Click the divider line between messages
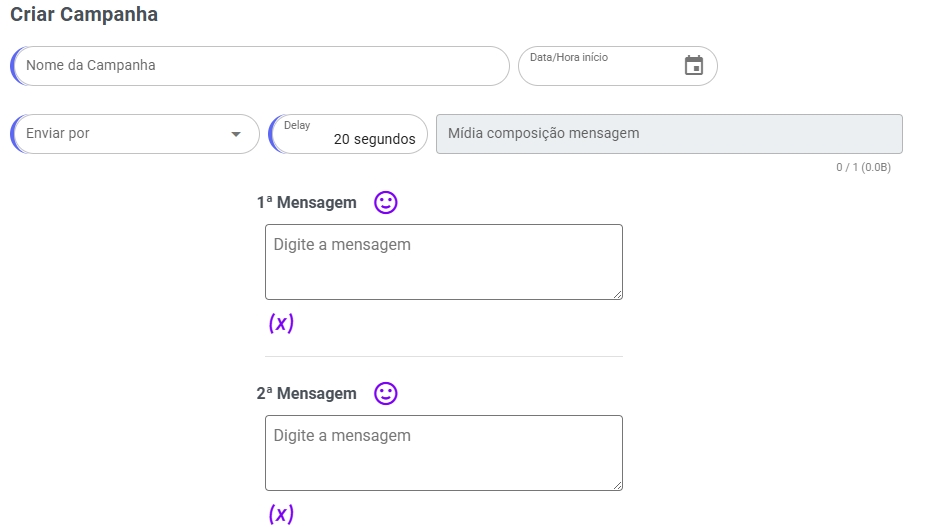 pyautogui.click(x=443, y=356)
